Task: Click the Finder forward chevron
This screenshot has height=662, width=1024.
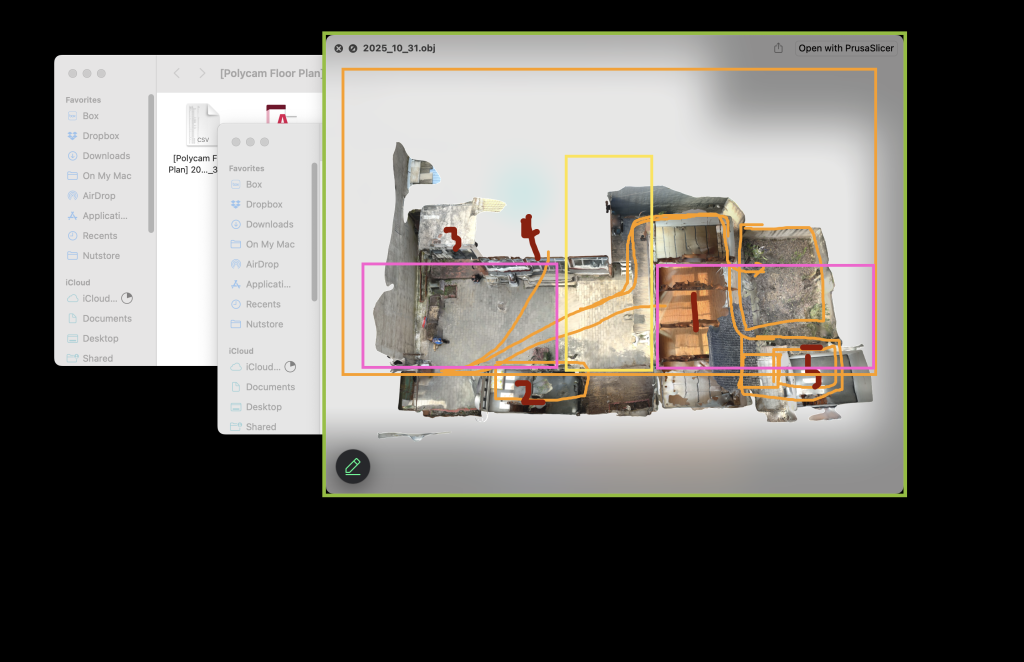Action: pyautogui.click(x=202, y=73)
